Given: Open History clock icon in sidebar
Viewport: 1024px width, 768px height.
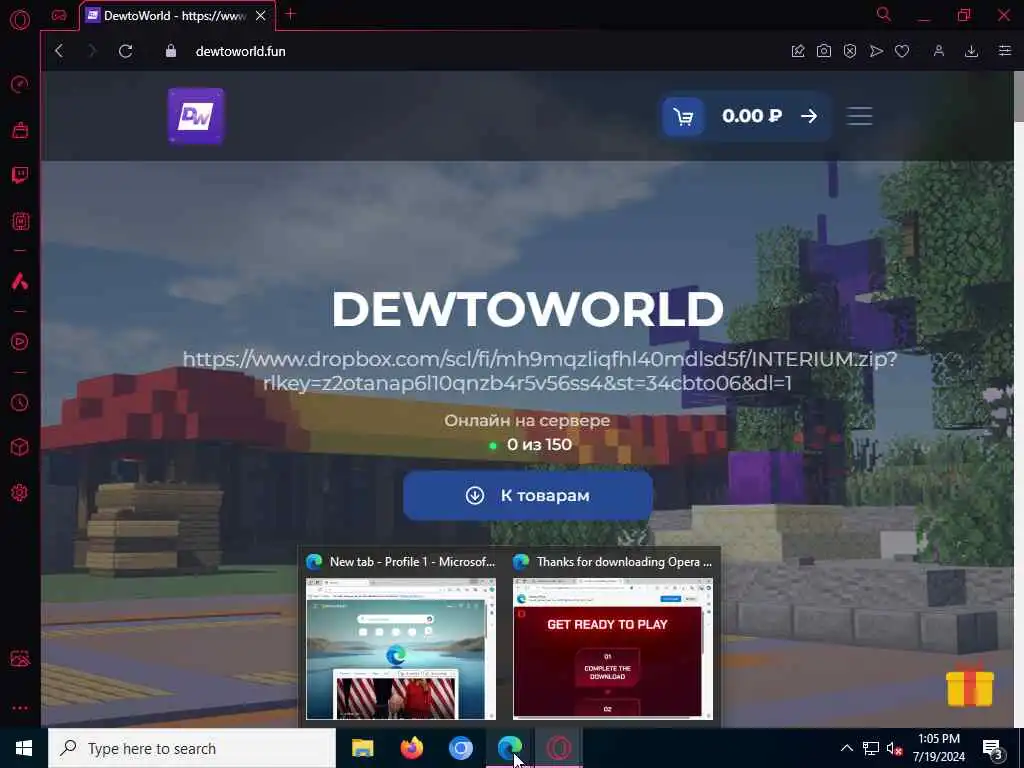Looking at the screenshot, I should click(20, 402).
